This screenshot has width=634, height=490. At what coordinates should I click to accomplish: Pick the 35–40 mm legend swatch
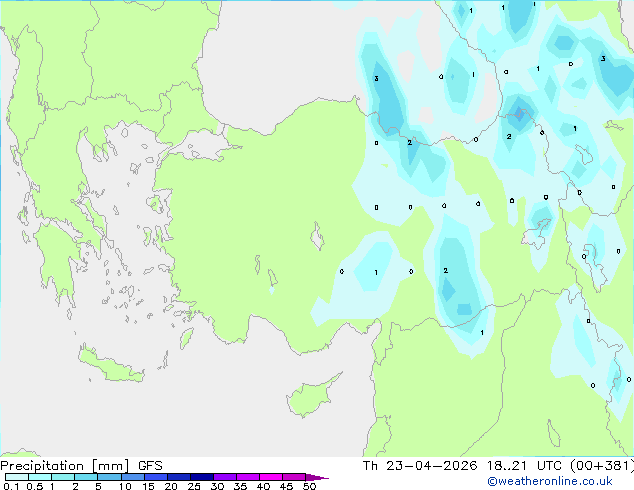[x=248, y=477]
